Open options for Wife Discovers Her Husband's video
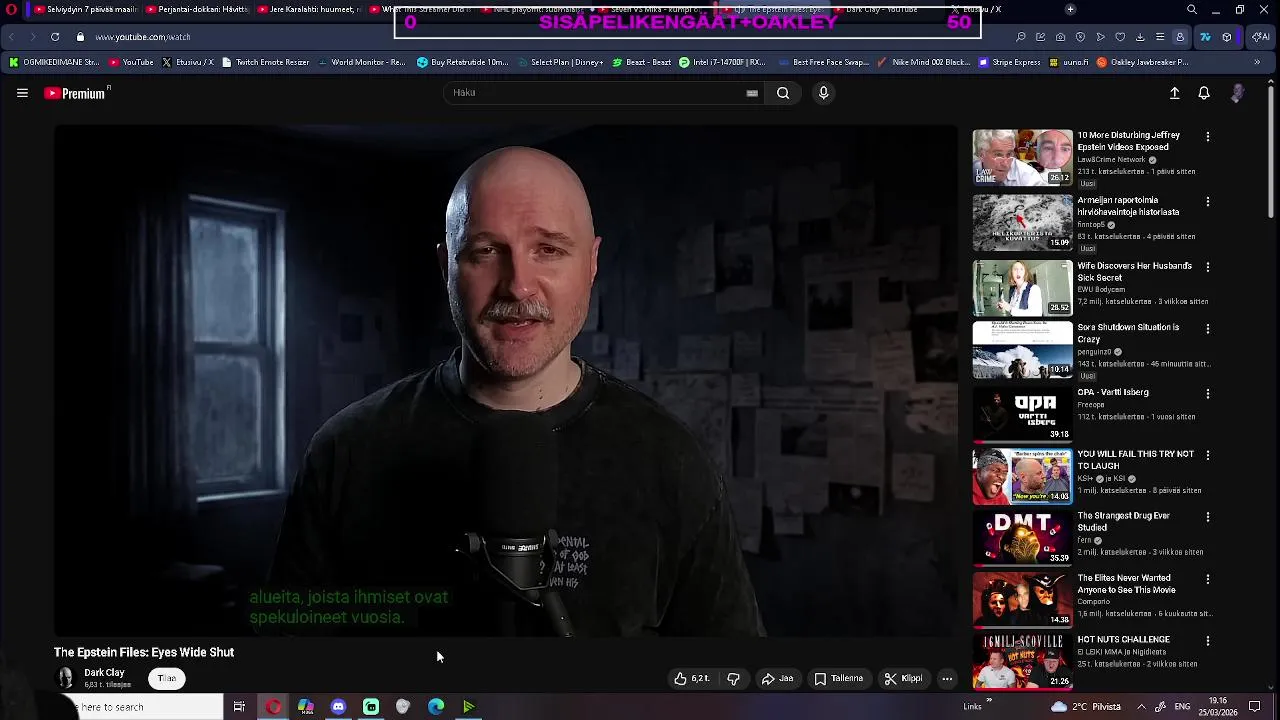 (1207, 267)
